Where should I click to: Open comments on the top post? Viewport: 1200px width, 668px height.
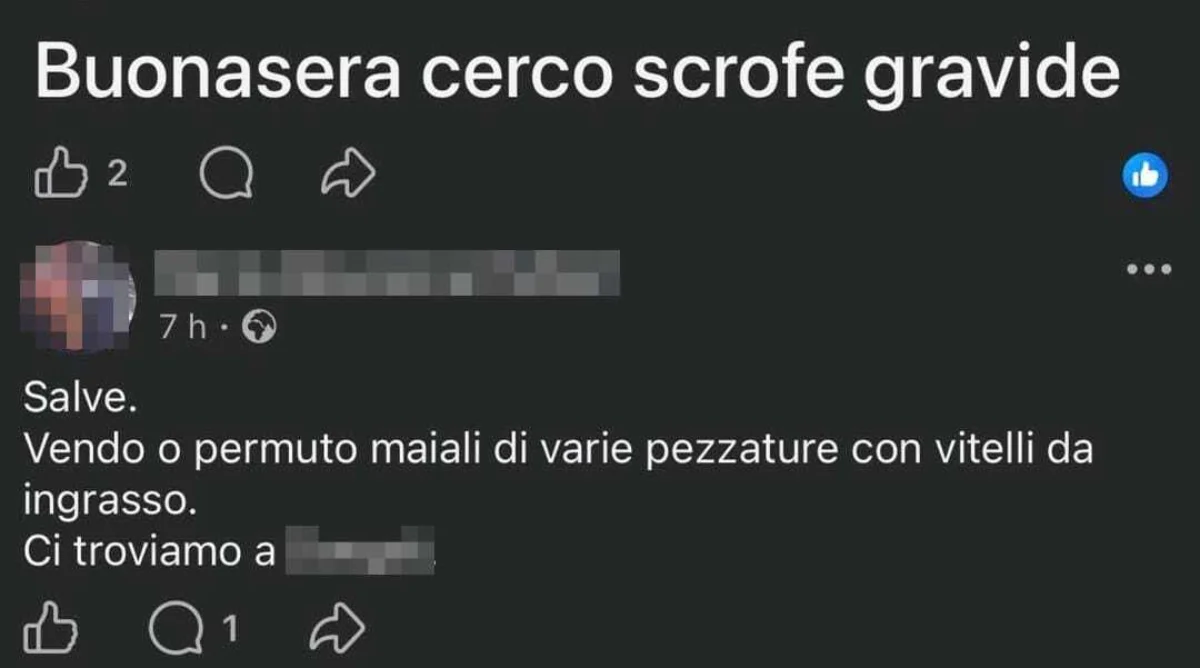[x=226, y=177]
